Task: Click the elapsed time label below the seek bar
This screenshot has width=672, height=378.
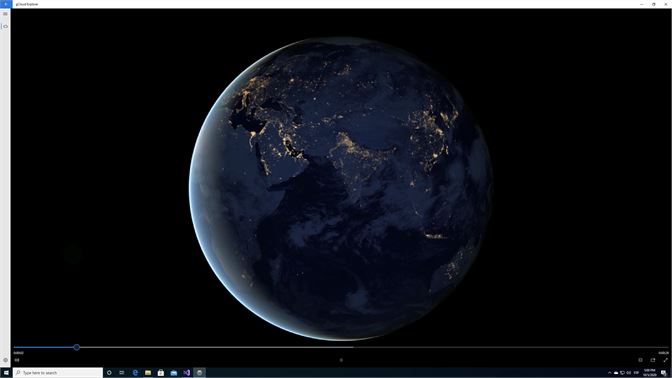Action: point(18,353)
